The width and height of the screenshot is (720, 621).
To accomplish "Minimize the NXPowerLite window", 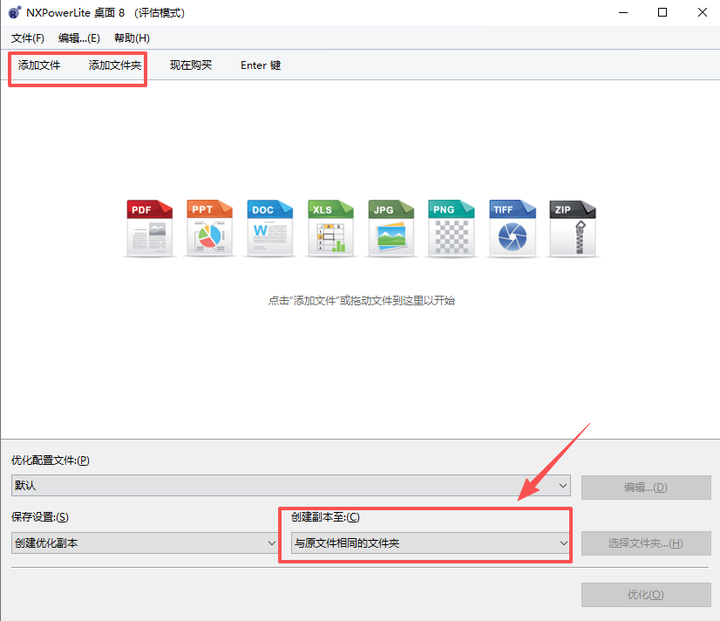I will (623, 12).
